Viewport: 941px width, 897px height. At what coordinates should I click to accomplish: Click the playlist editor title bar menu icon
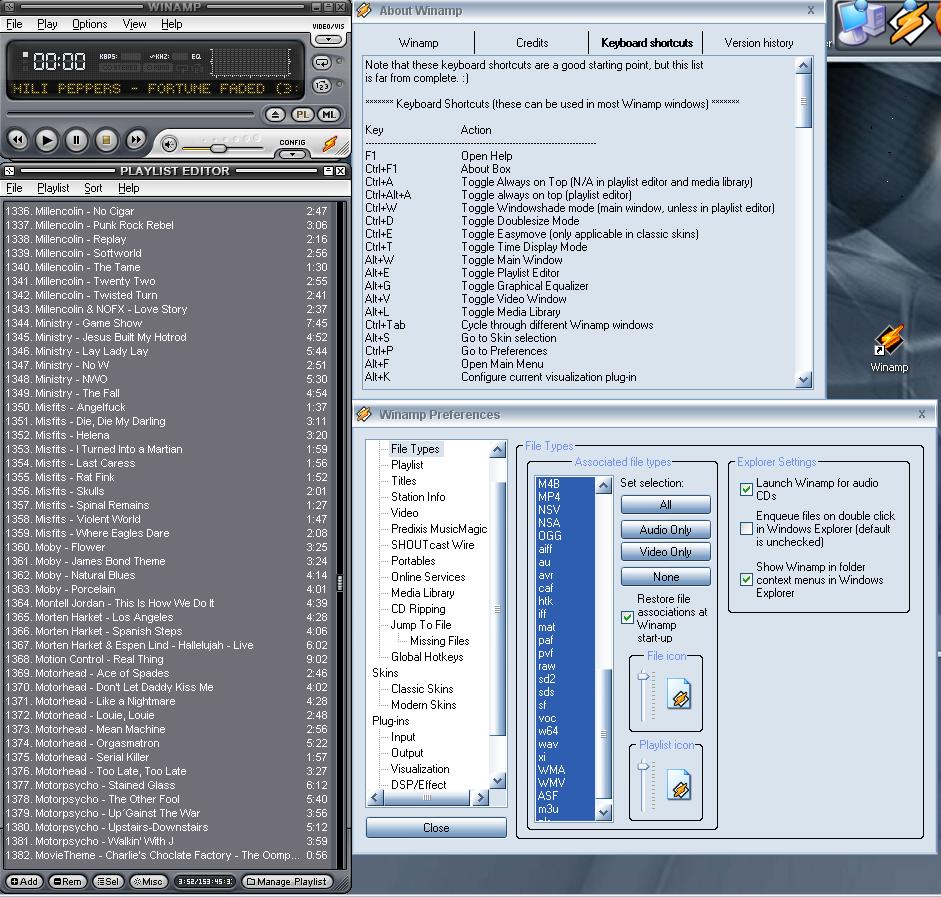point(10,171)
